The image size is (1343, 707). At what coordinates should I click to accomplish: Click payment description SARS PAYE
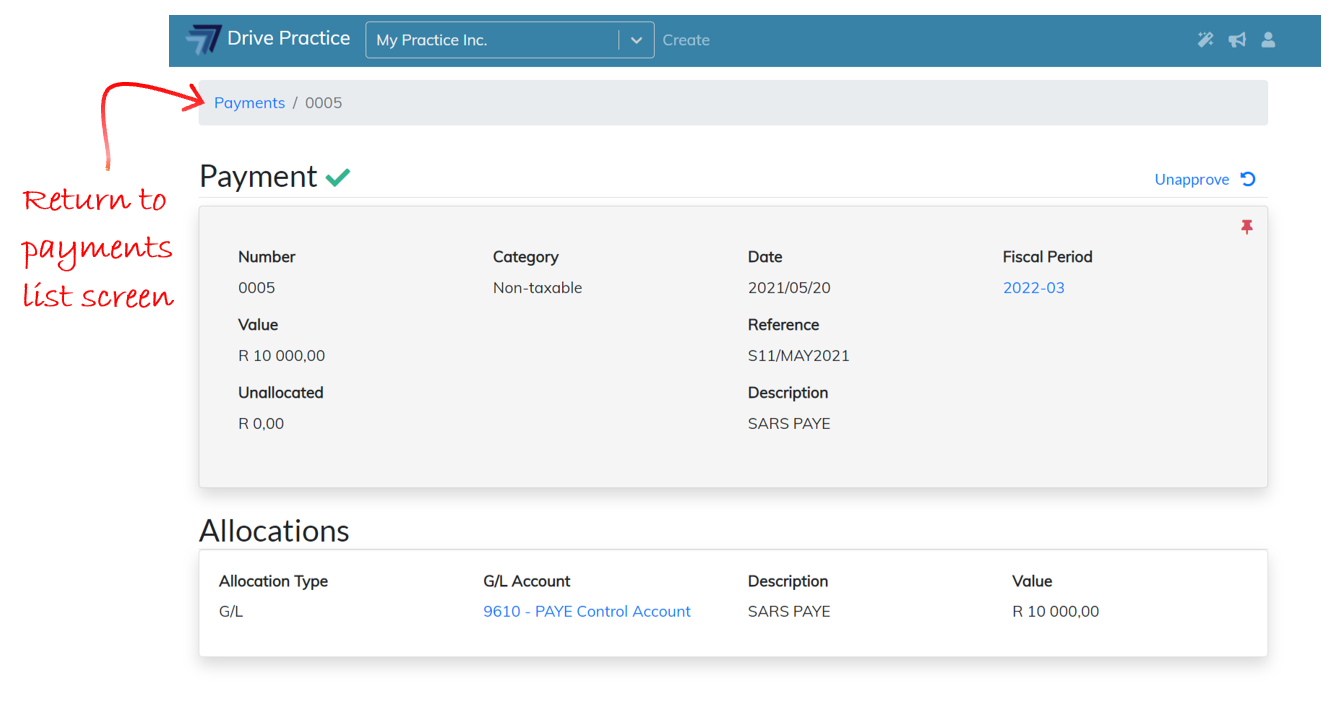(789, 424)
